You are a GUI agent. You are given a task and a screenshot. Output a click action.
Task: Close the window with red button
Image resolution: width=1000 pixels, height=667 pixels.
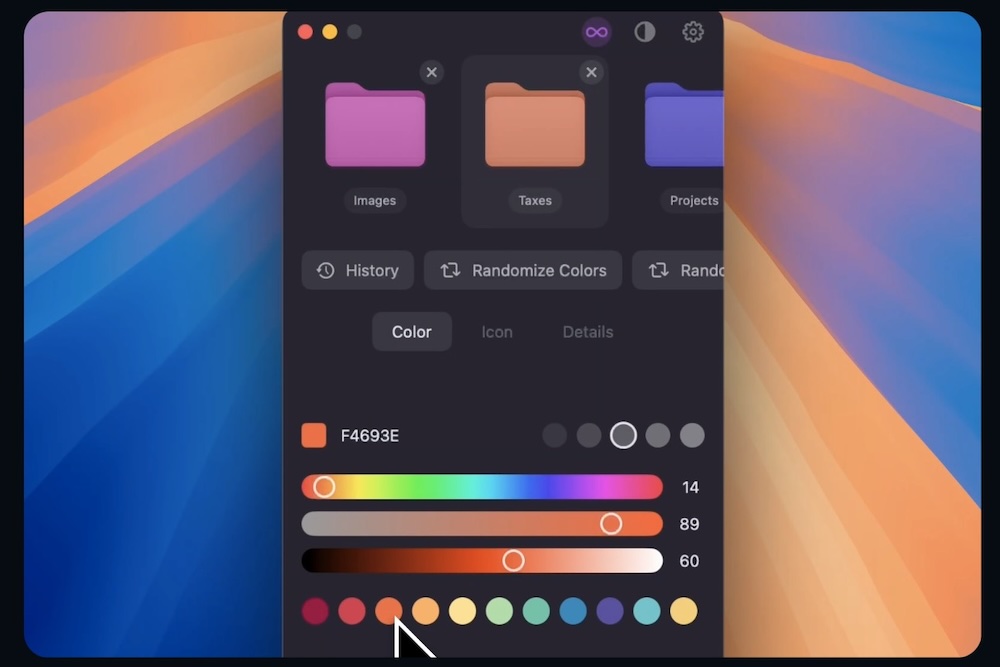(x=305, y=32)
